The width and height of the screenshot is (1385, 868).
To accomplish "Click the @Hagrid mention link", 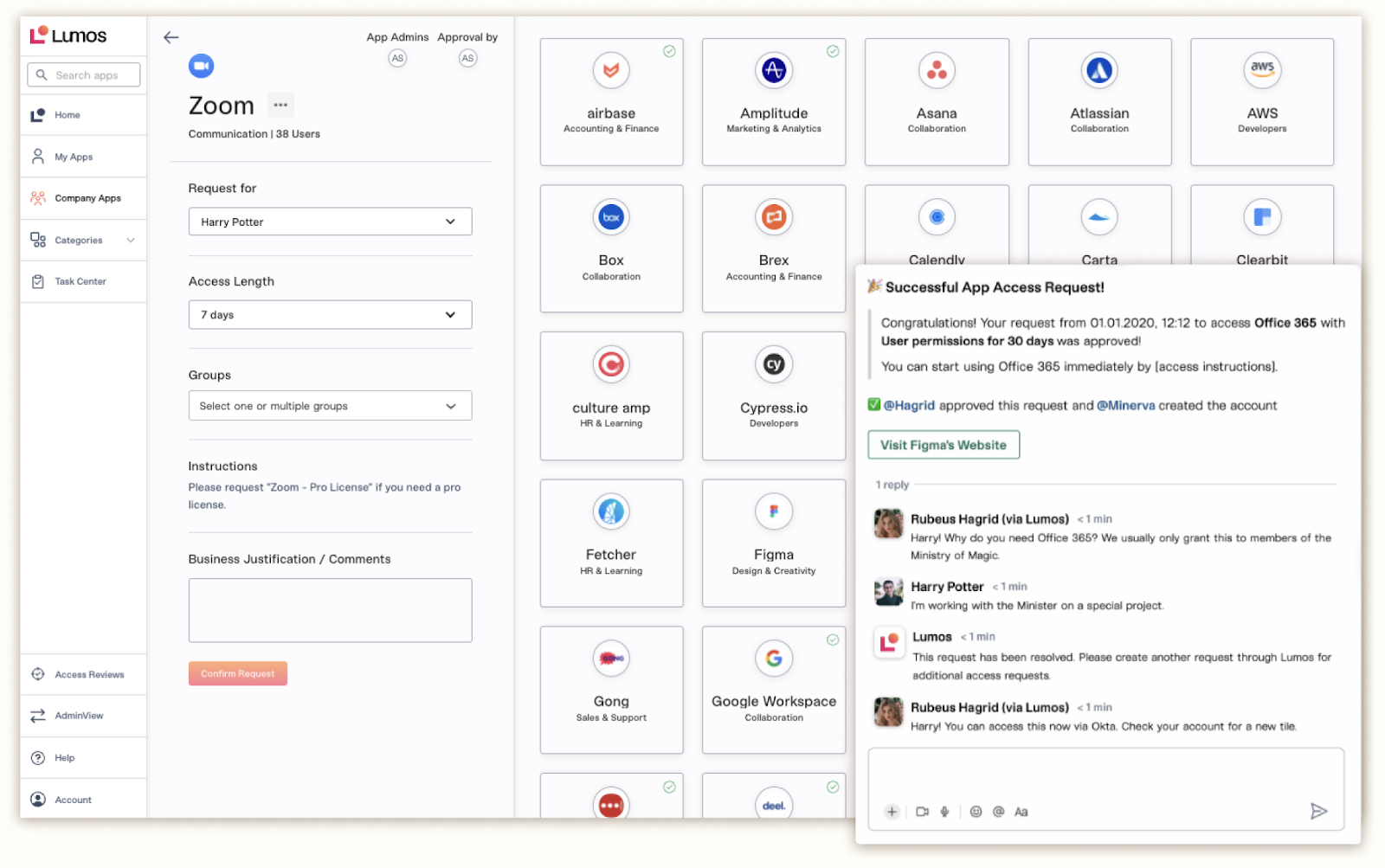I will pyautogui.click(x=909, y=405).
